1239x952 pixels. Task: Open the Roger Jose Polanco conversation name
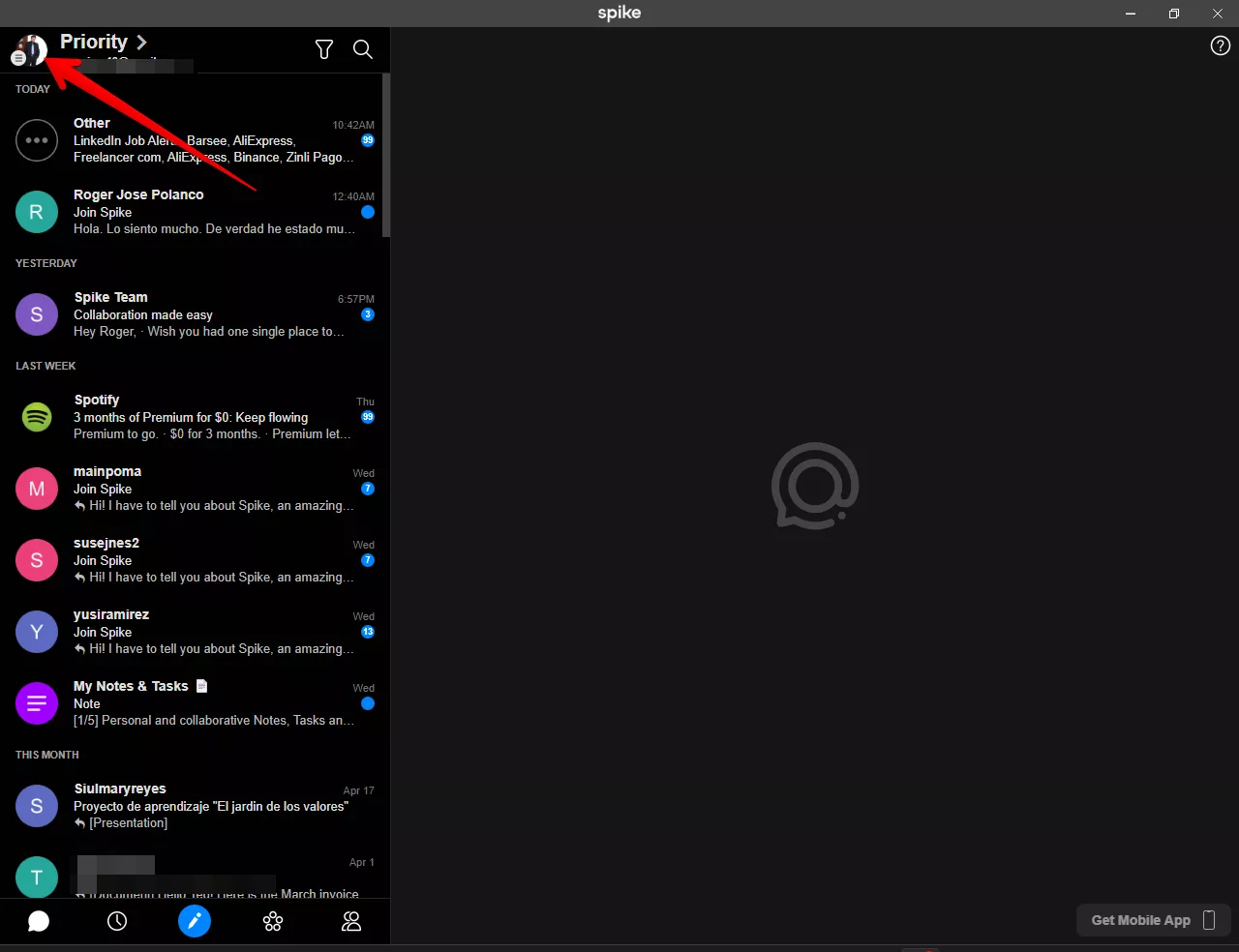tap(138, 194)
